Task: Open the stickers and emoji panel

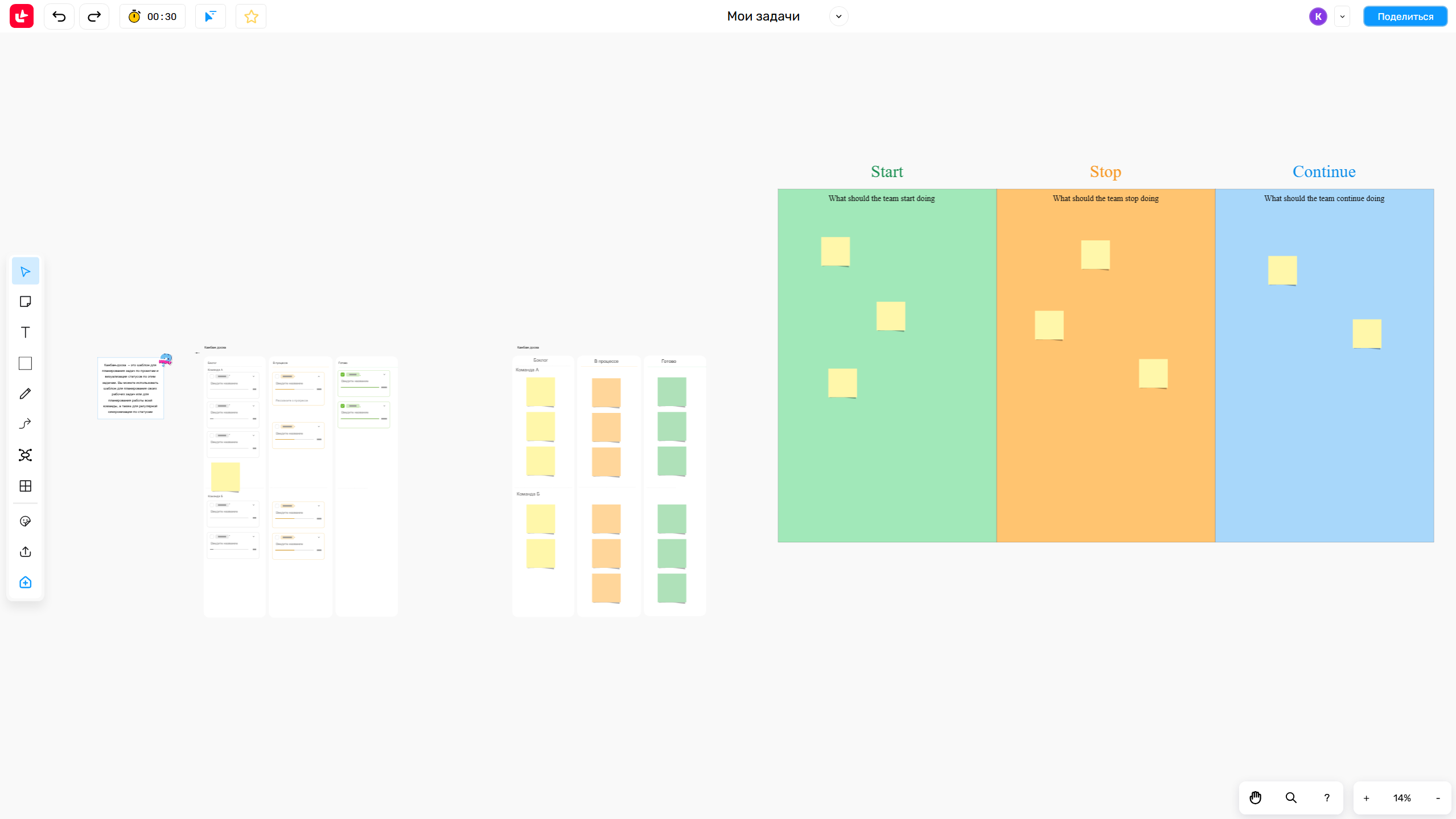Action: (x=25, y=521)
